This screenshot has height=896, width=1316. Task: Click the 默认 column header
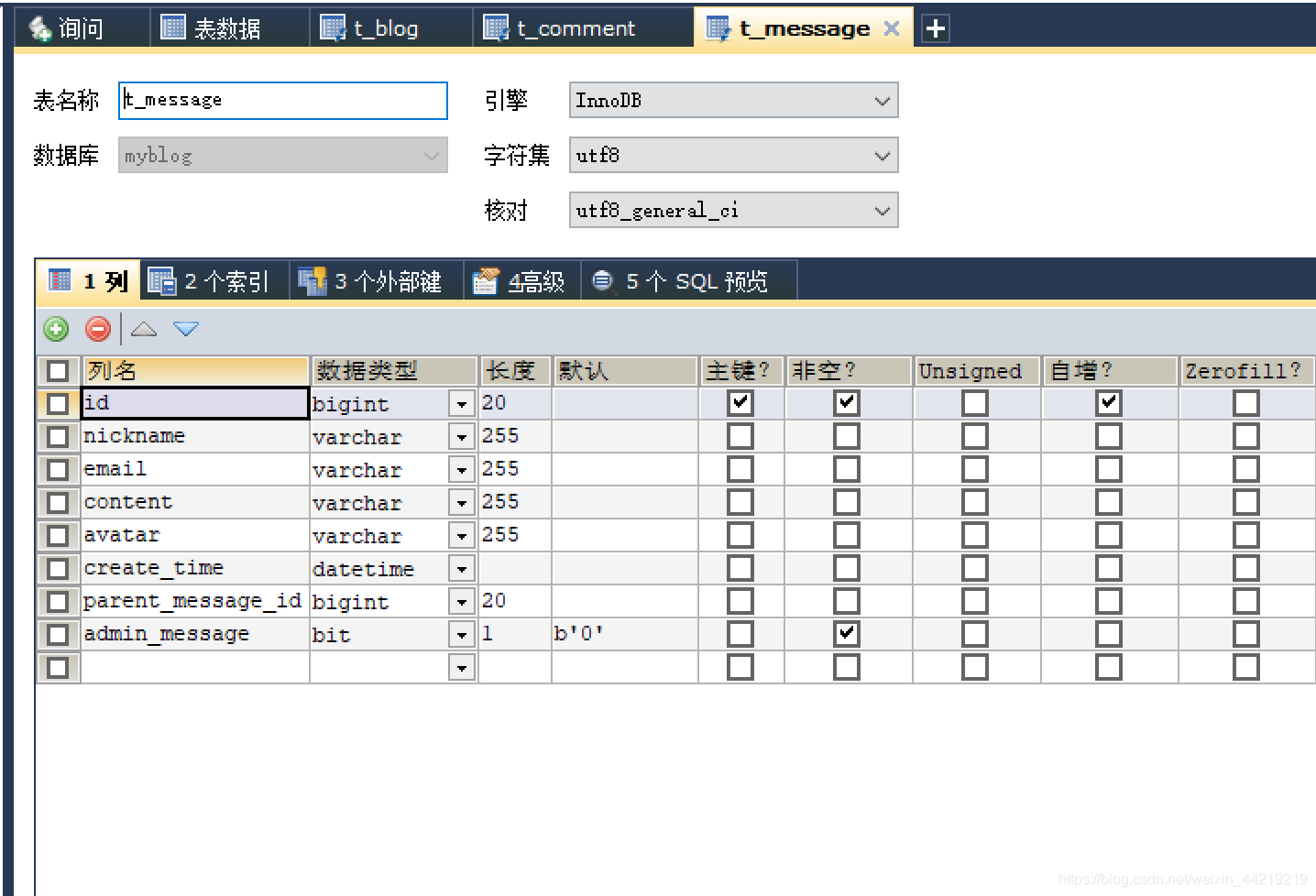pos(625,370)
